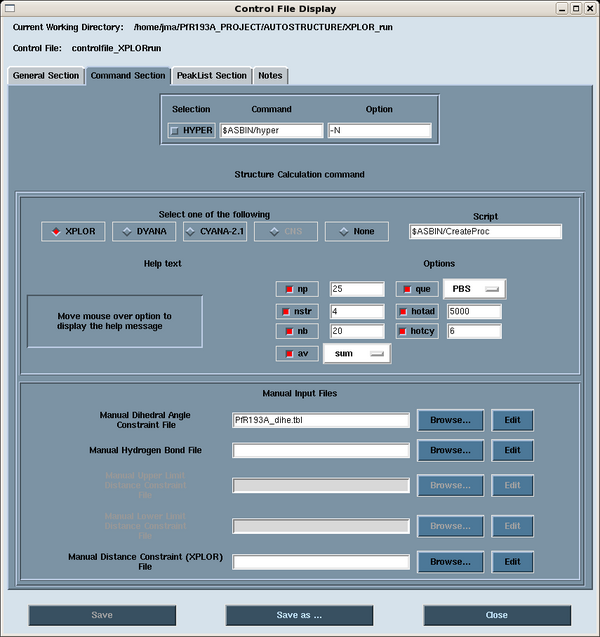Expand the av sum dropdown

click(x=356, y=353)
